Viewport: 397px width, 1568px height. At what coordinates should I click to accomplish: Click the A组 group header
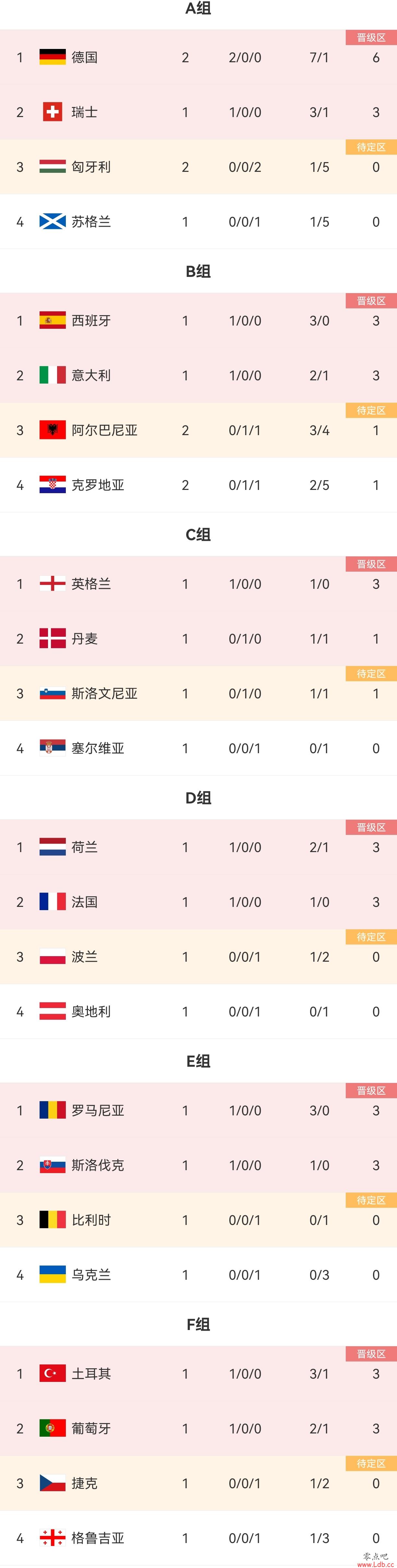[198, 8]
